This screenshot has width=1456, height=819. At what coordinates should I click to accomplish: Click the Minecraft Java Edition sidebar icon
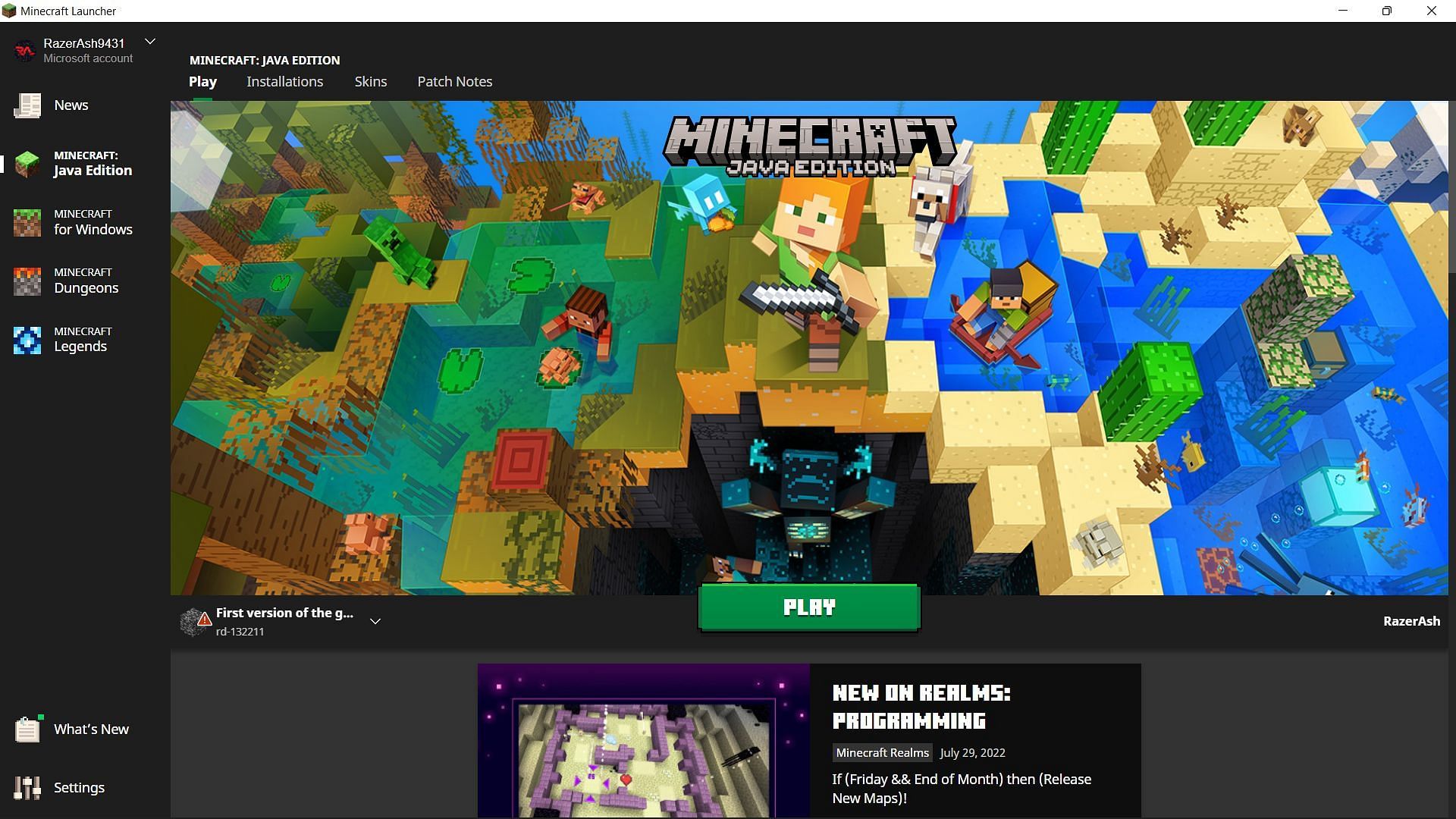click(x=26, y=163)
